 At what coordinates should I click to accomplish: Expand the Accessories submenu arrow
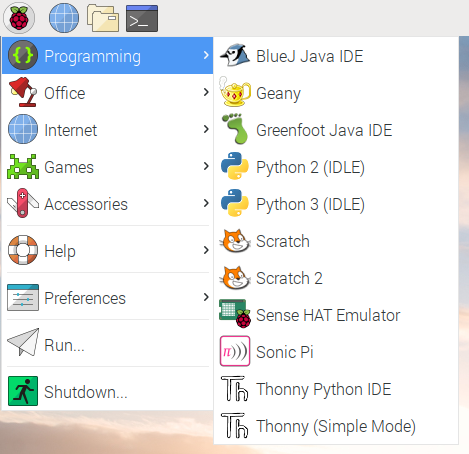206,203
